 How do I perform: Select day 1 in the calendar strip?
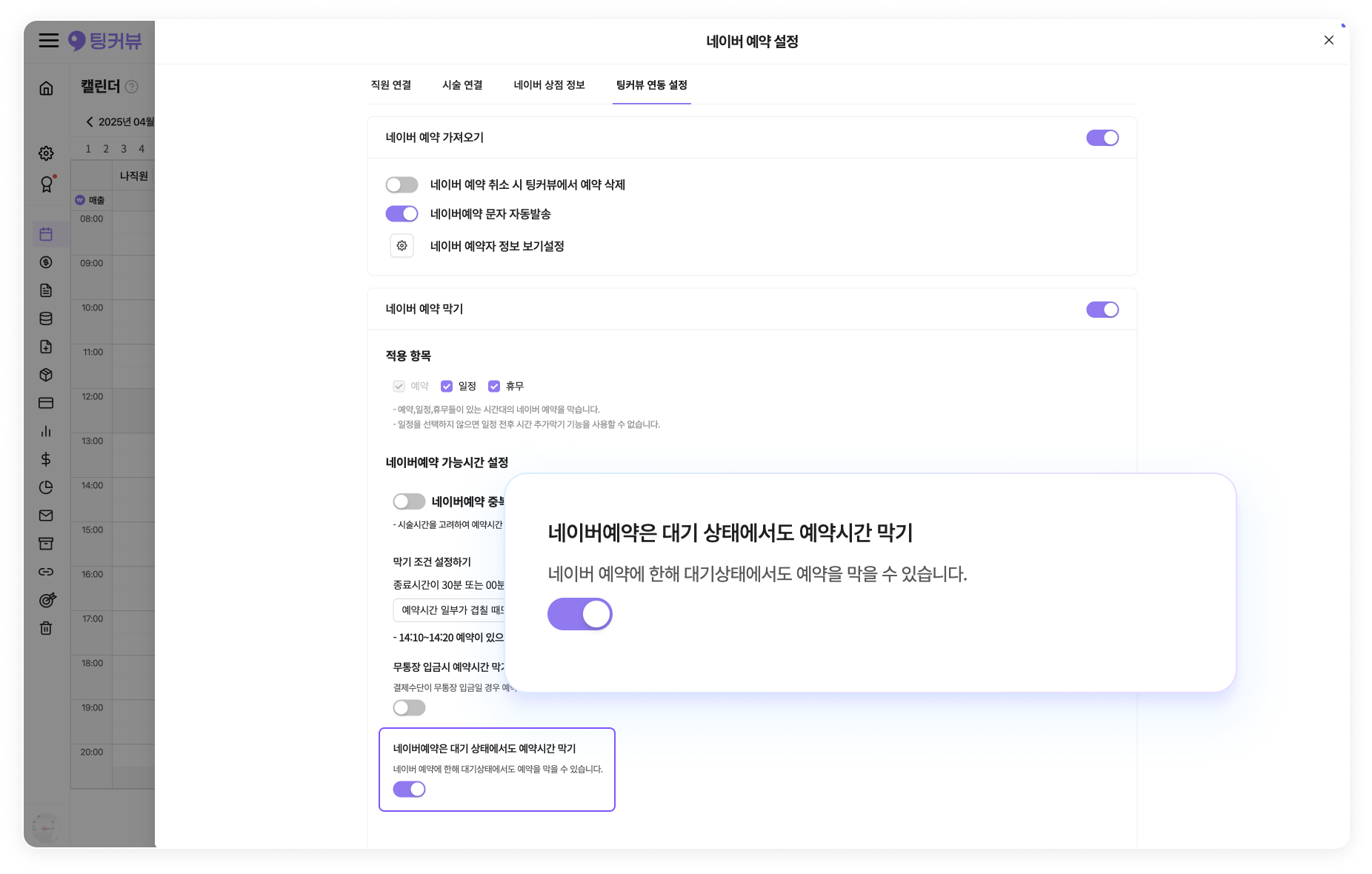(88, 149)
